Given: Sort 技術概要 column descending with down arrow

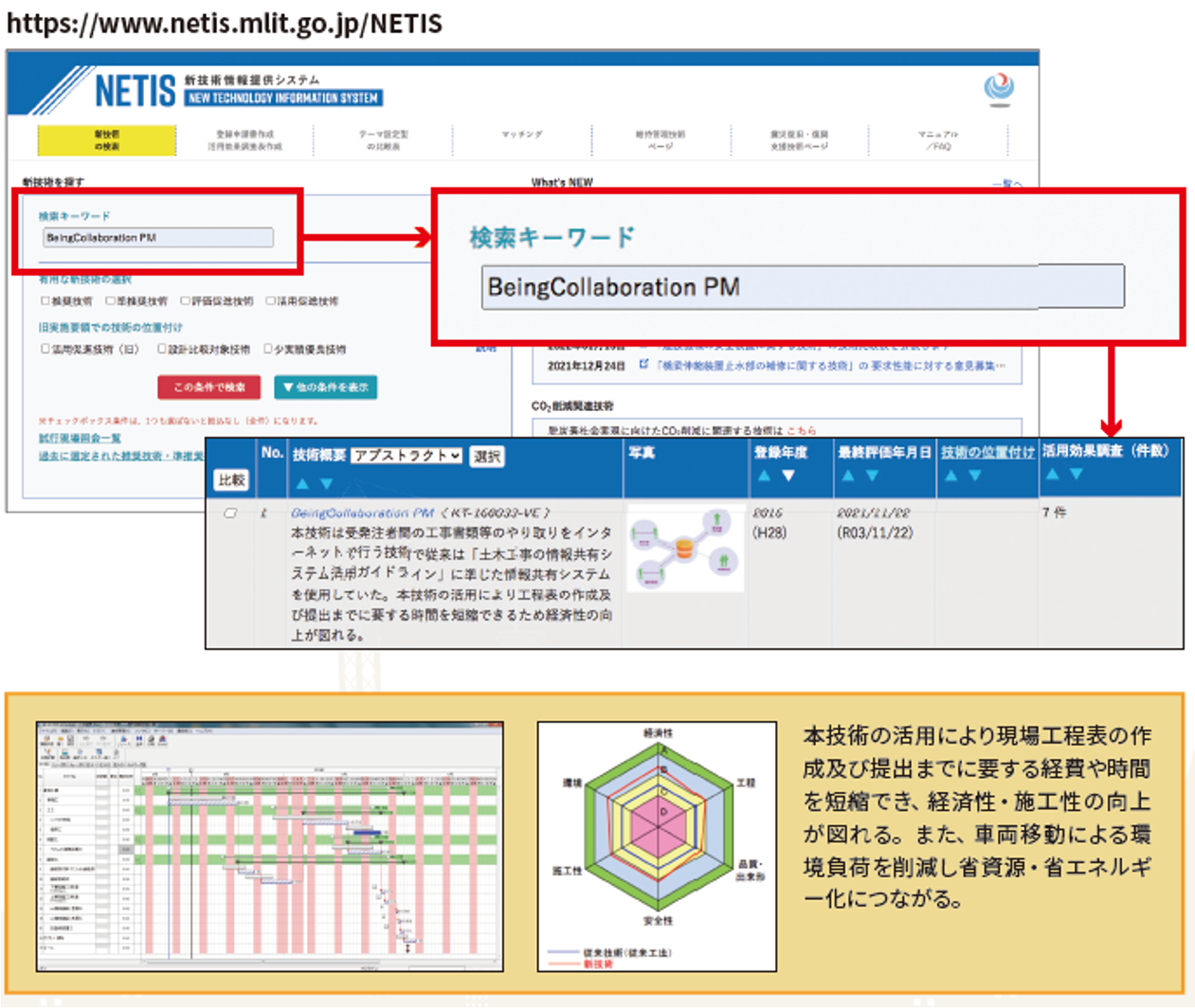Looking at the screenshot, I should pos(327,483).
